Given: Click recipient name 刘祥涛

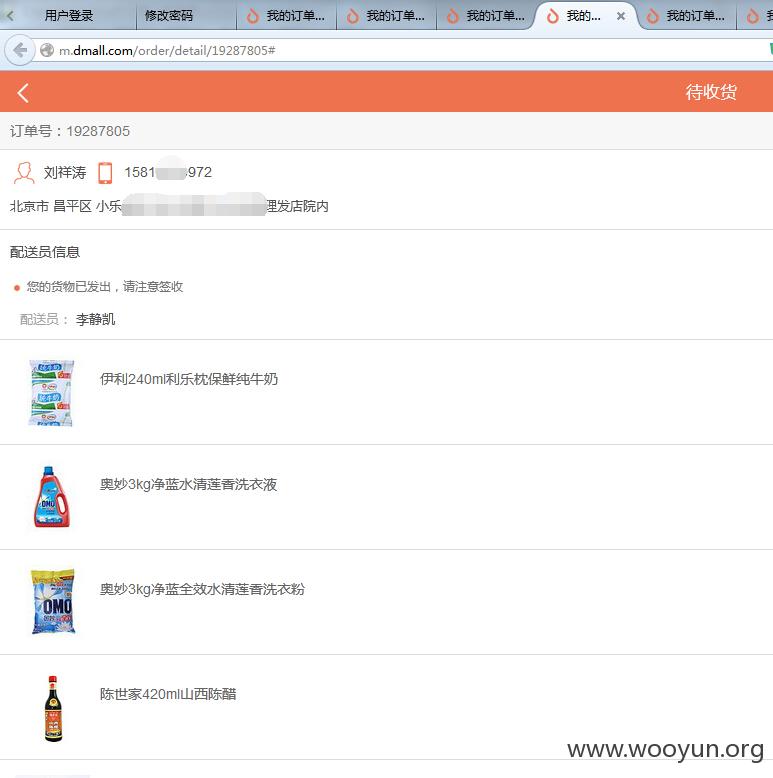Looking at the screenshot, I should pos(65,172).
